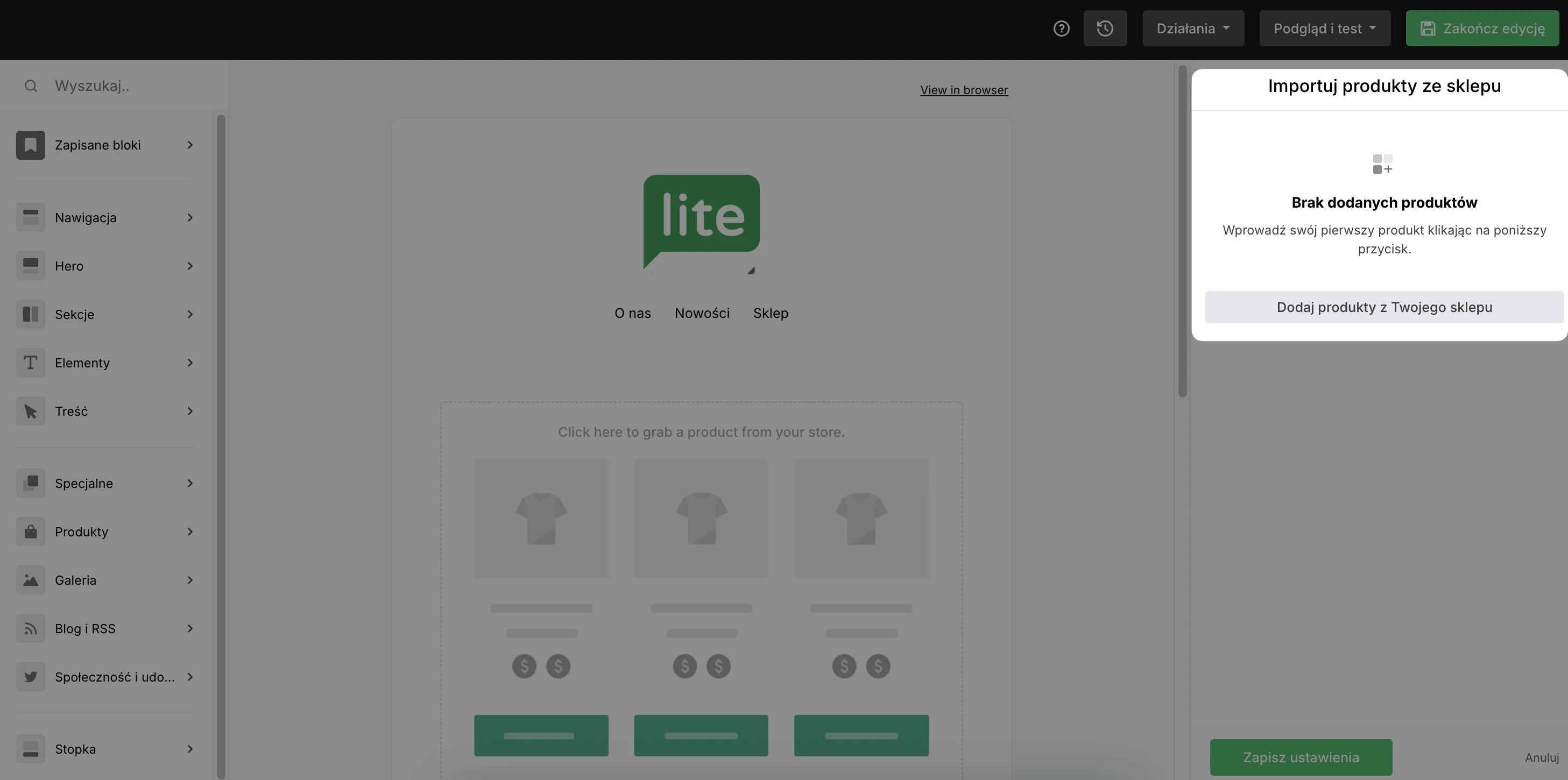
Task: Click the help question mark icon
Action: point(1061,29)
